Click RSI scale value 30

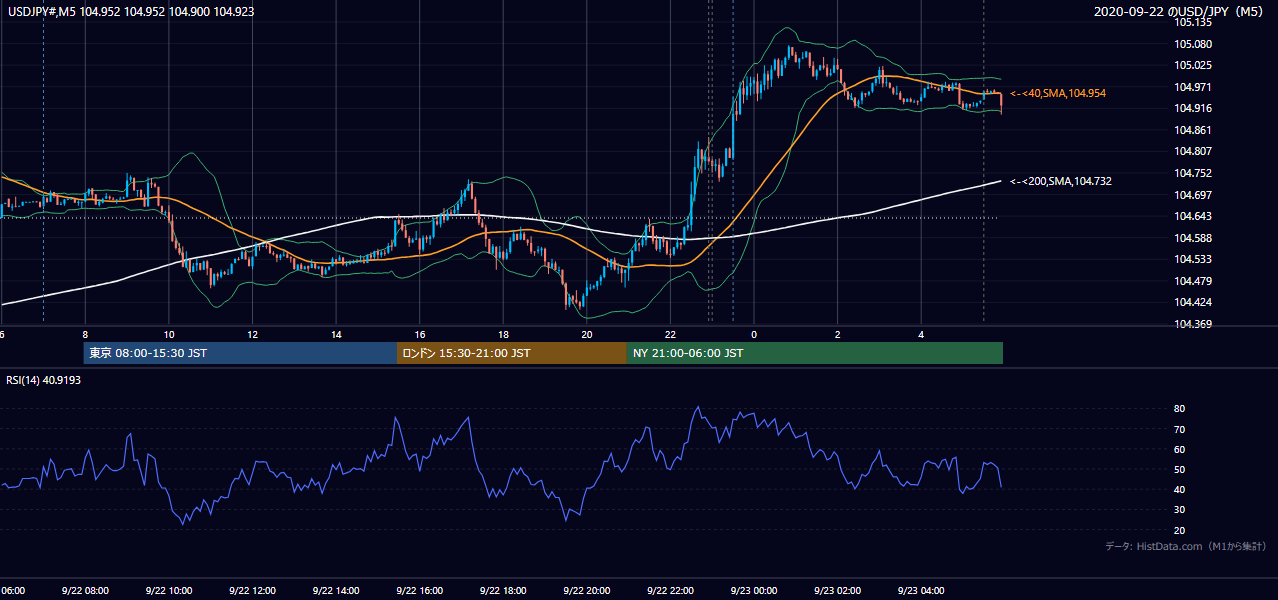pos(1180,510)
